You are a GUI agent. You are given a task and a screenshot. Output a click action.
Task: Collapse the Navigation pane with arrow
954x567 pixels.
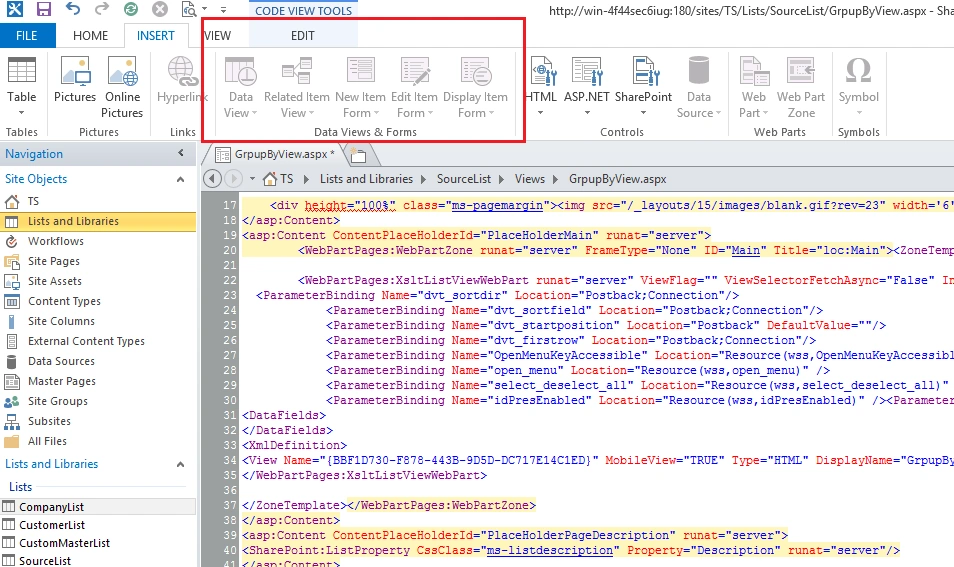[x=181, y=153]
